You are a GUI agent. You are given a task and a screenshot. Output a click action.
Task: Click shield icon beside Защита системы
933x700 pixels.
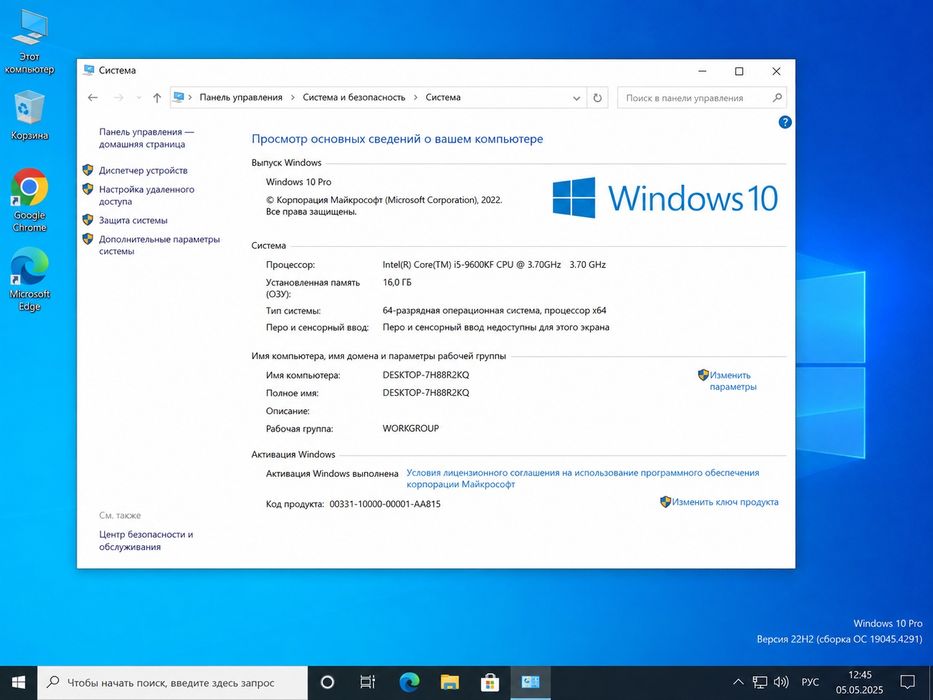87,220
